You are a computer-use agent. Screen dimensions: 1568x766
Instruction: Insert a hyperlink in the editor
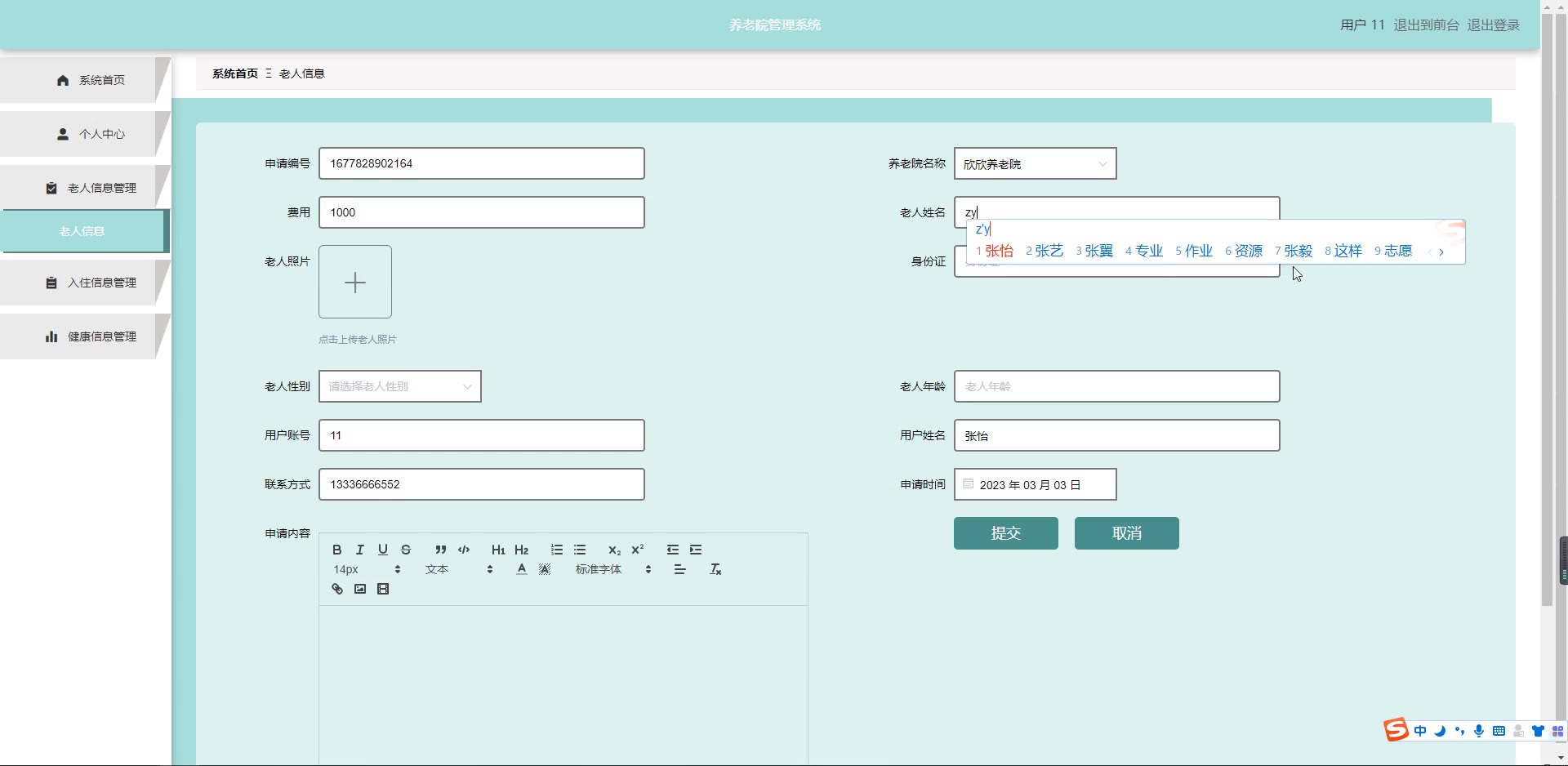point(337,589)
